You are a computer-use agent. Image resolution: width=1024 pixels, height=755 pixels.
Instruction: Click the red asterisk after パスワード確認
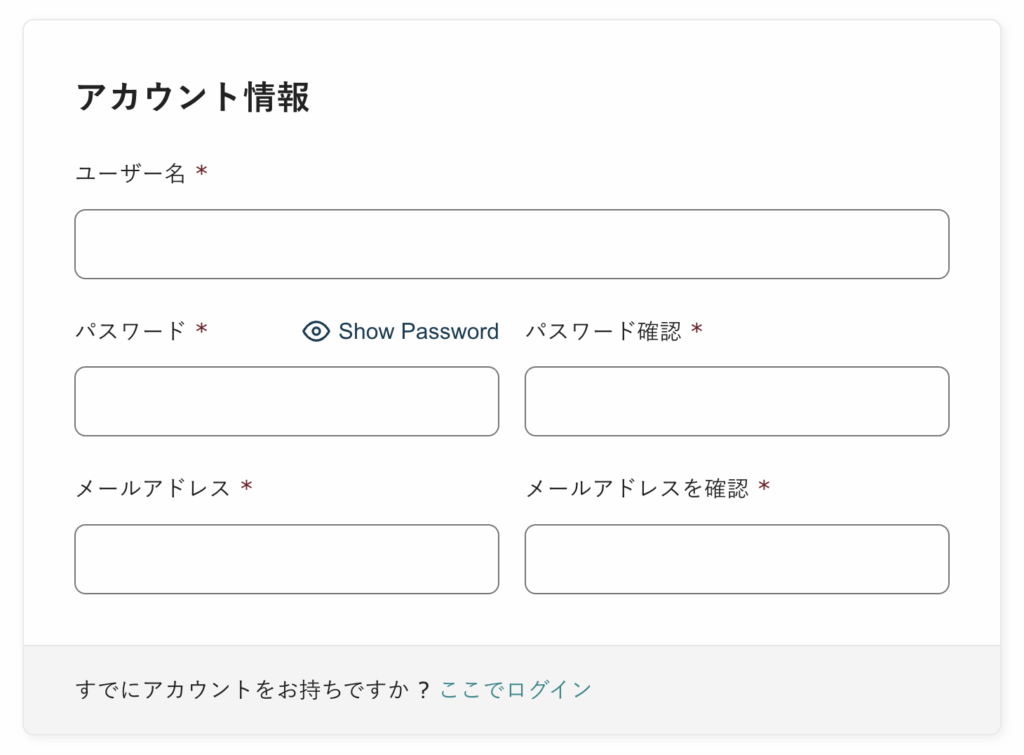pyautogui.click(x=697, y=331)
